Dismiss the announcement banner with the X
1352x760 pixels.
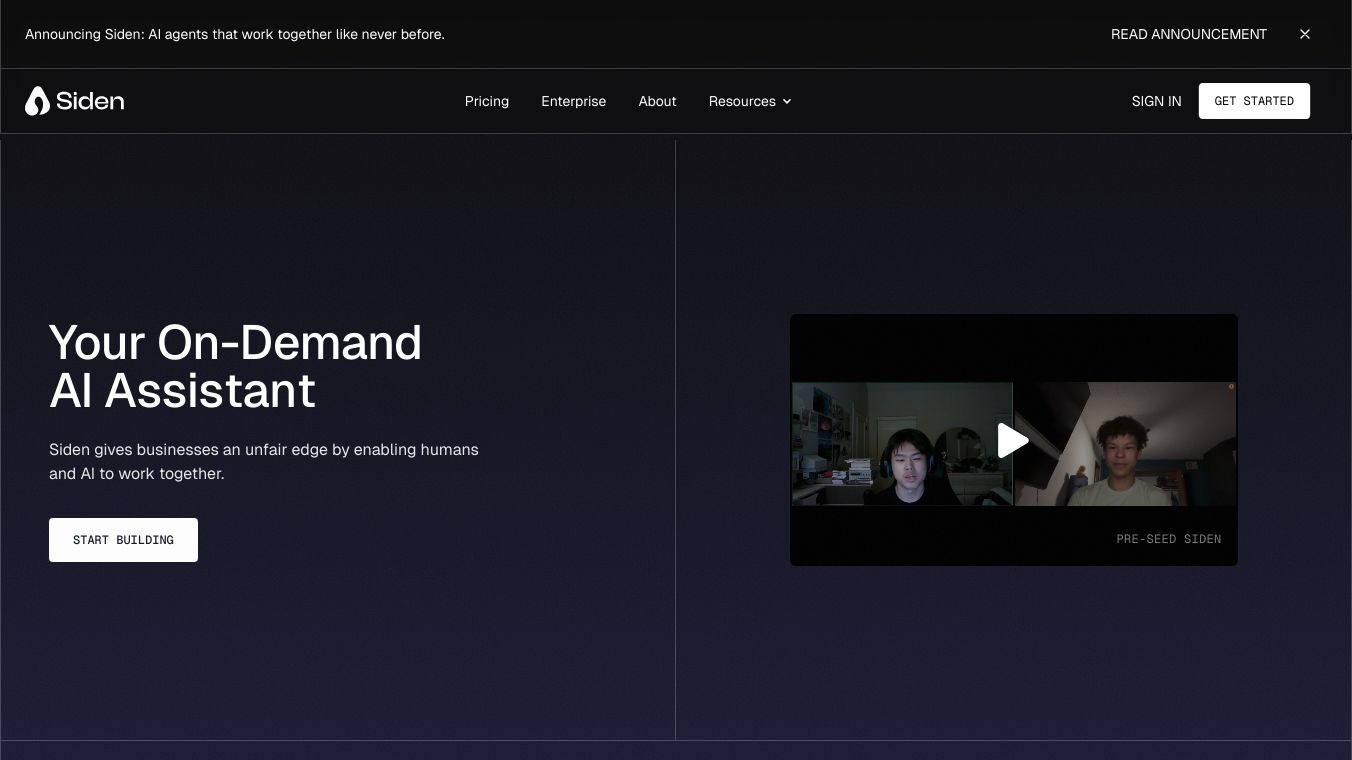click(1305, 34)
